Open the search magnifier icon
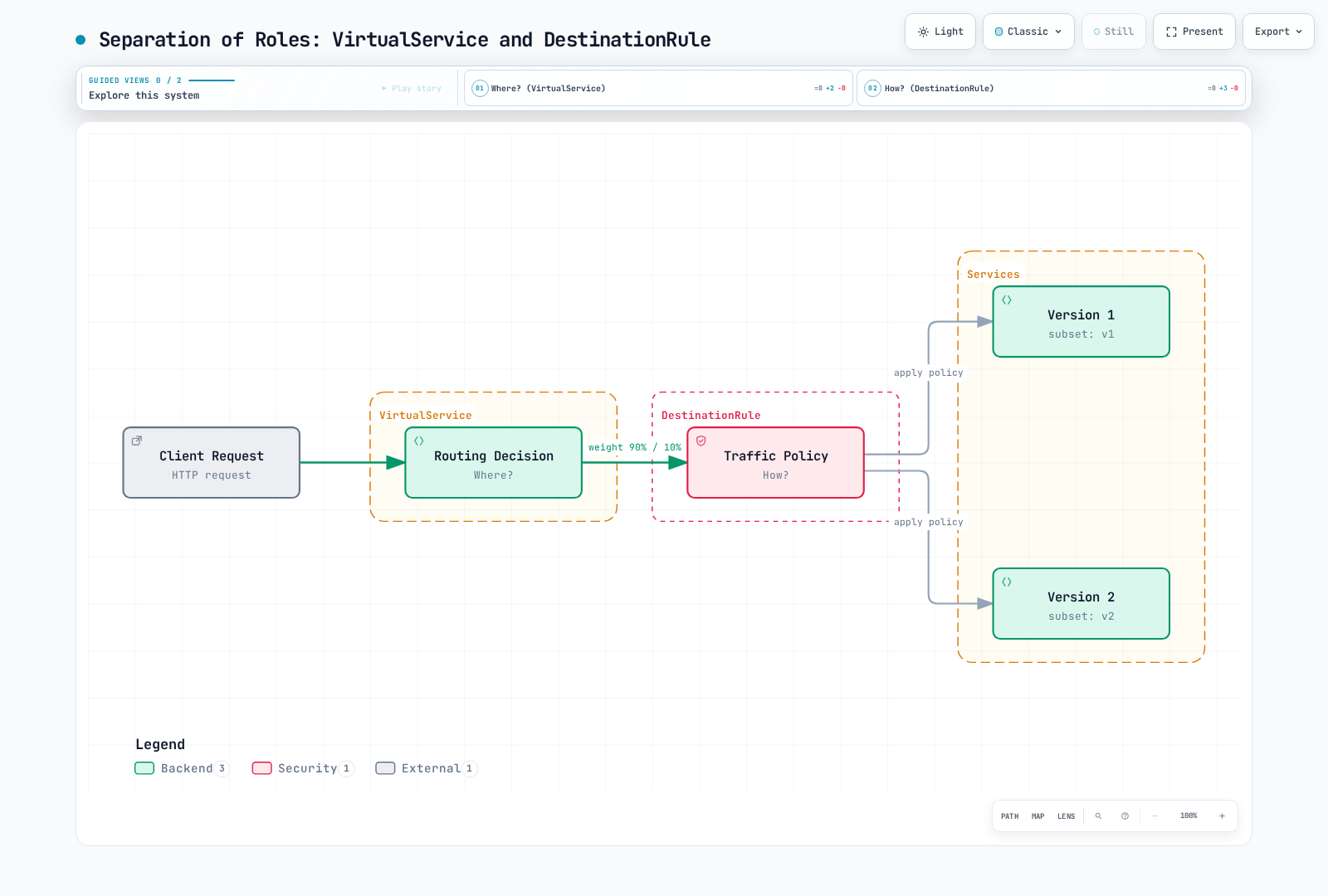The height and width of the screenshot is (896, 1328). coord(1098,816)
